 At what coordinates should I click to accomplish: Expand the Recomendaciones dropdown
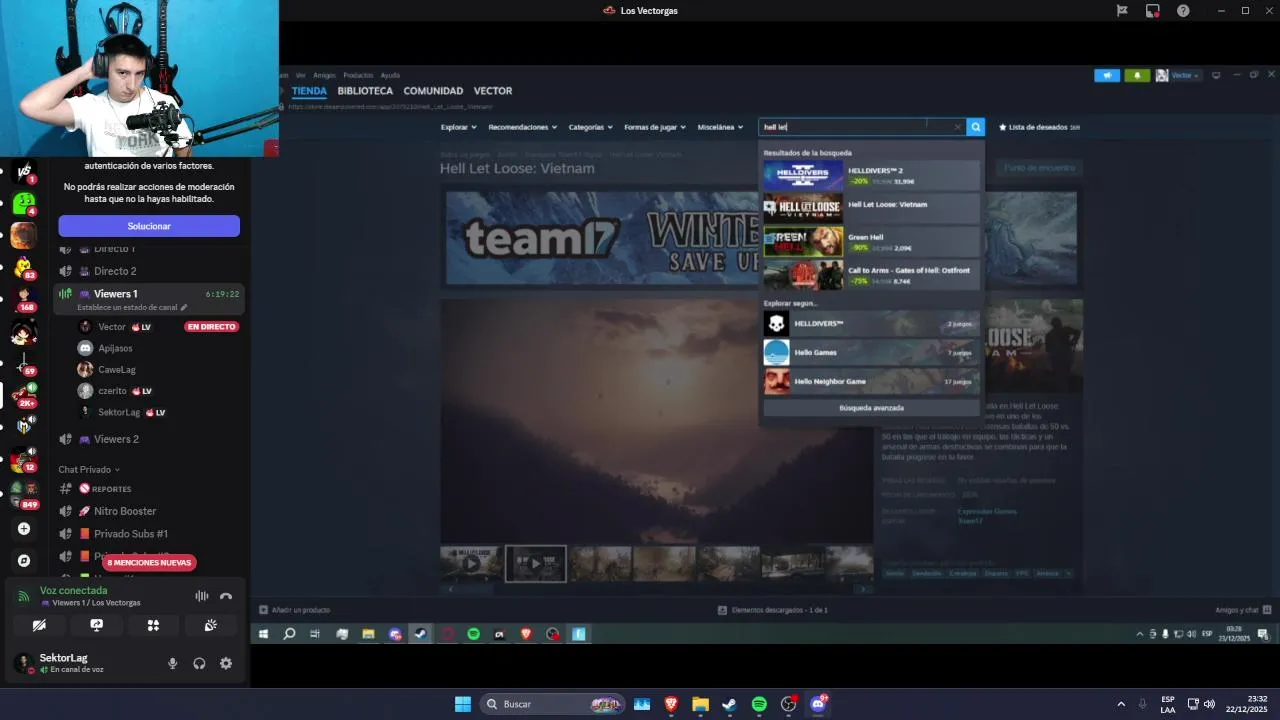pos(523,127)
